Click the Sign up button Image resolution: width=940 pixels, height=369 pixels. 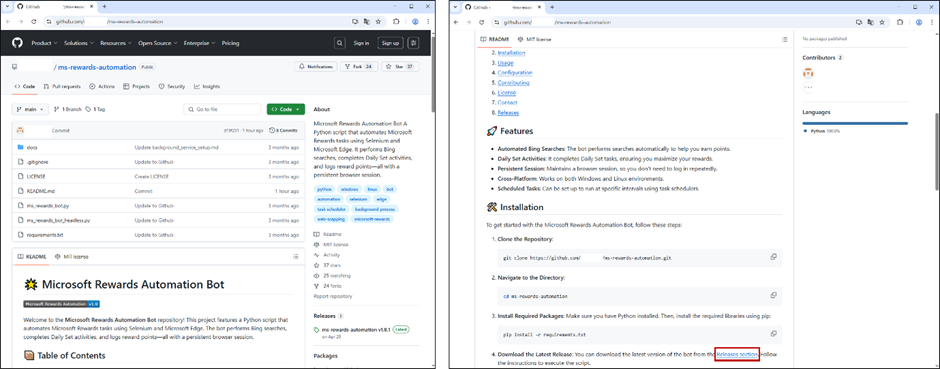pos(390,43)
